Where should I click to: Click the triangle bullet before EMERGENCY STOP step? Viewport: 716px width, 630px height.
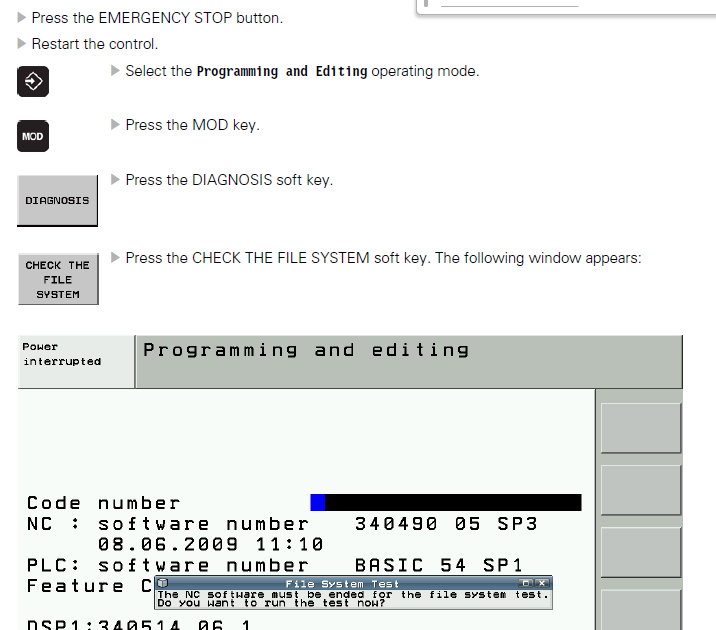pyautogui.click(x=22, y=18)
